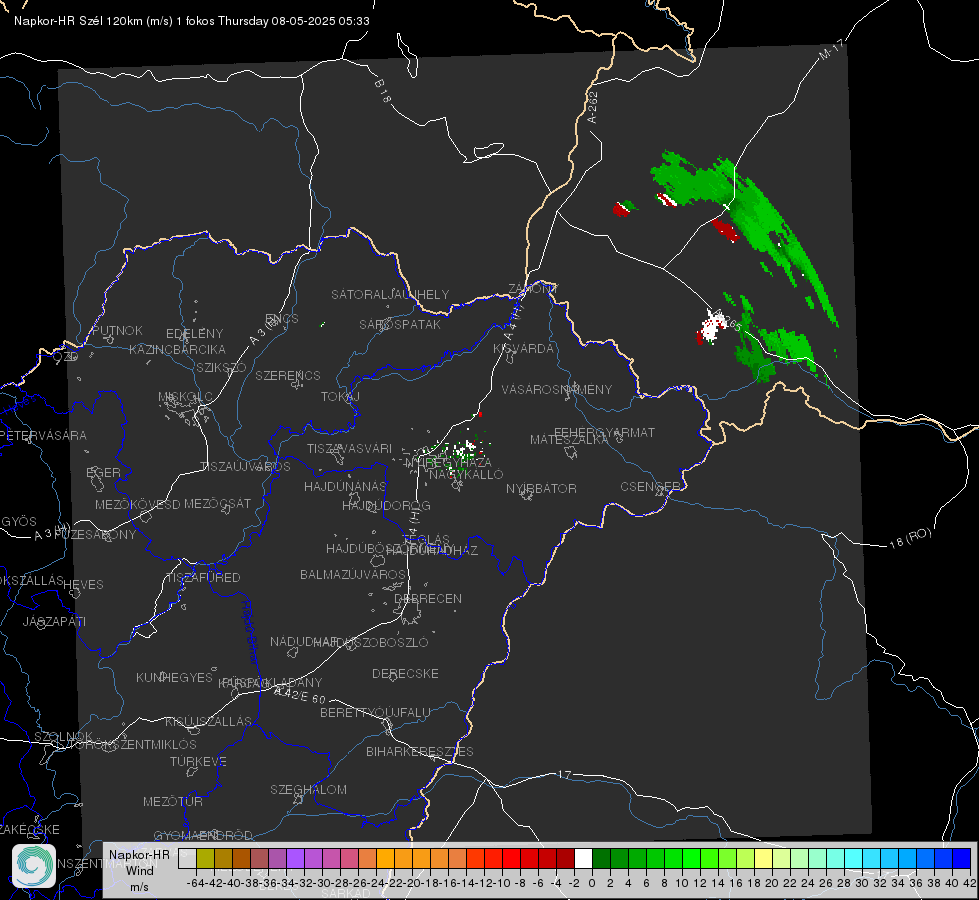
Task: Click the MEZŐTÚR label
Action: coord(173,801)
